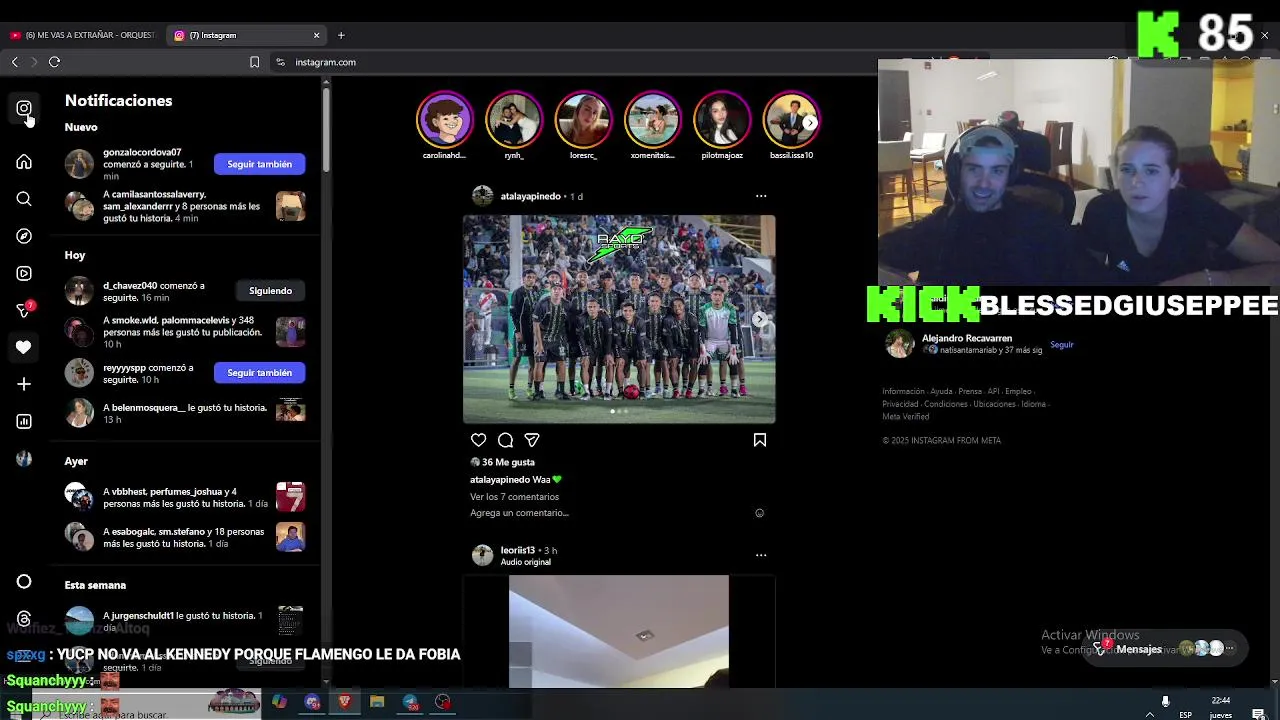Select the Instagram browser tab
The image size is (1280, 720).
(x=246, y=35)
